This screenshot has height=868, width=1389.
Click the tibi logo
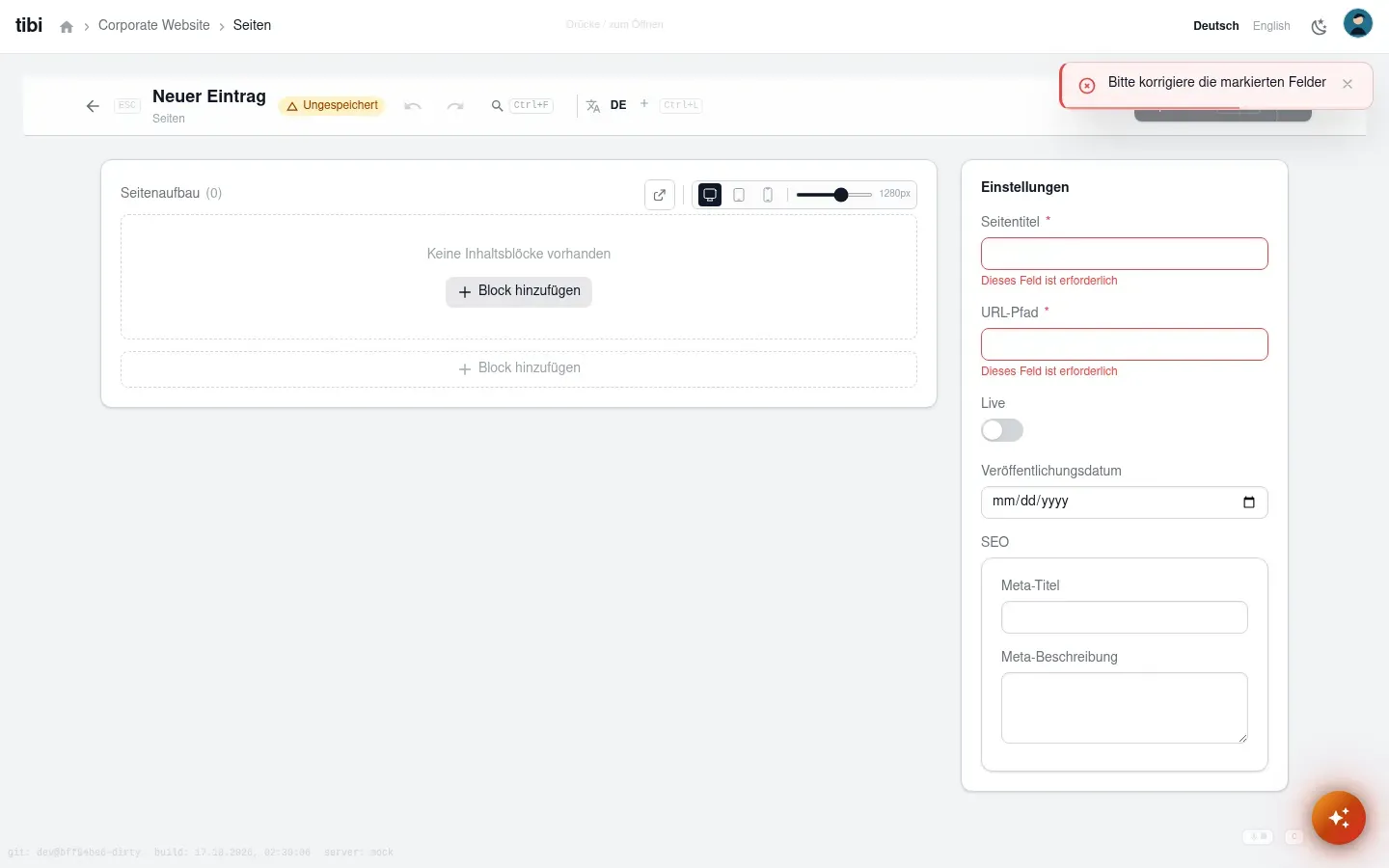[29, 25]
